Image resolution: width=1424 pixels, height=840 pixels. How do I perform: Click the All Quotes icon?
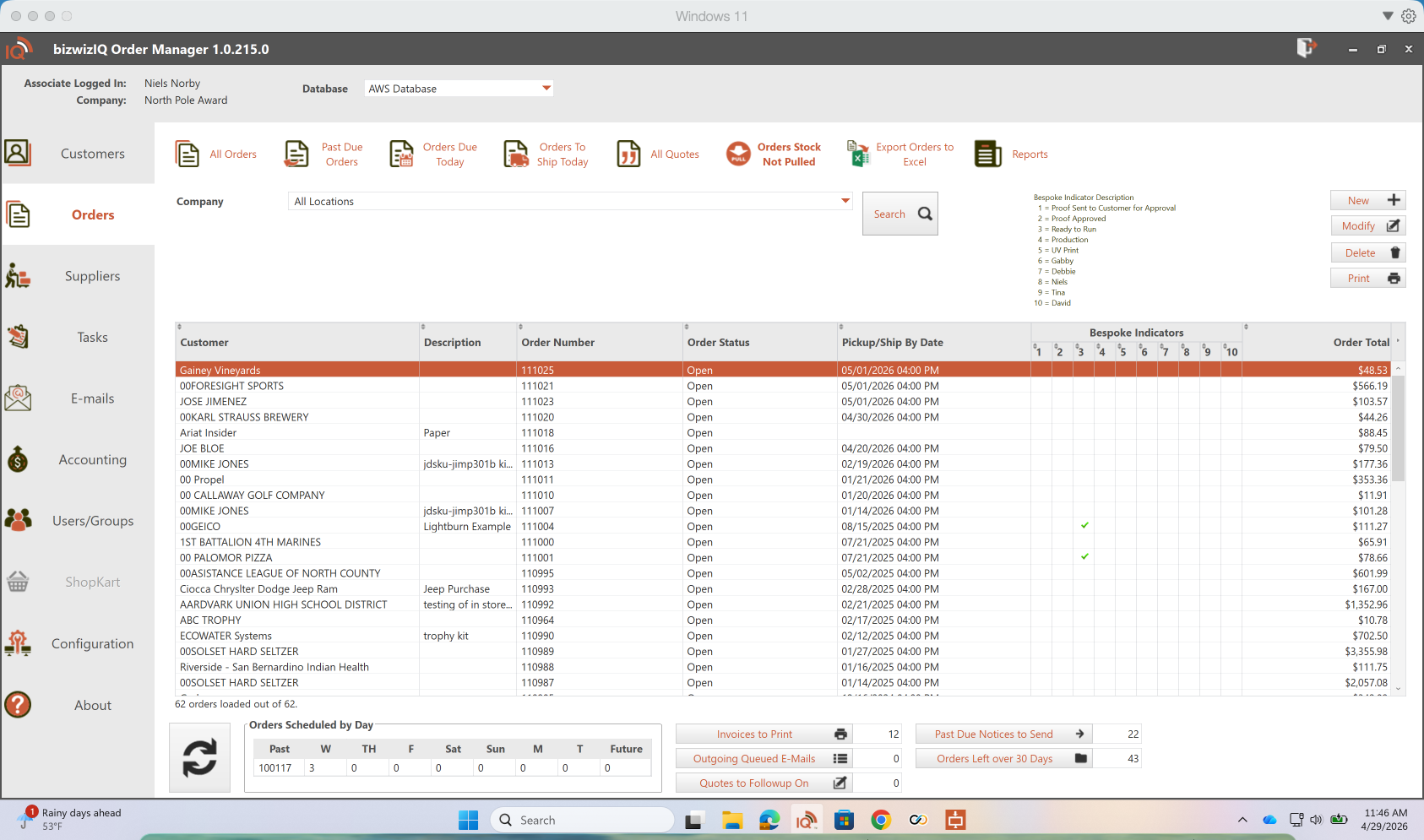628,154
